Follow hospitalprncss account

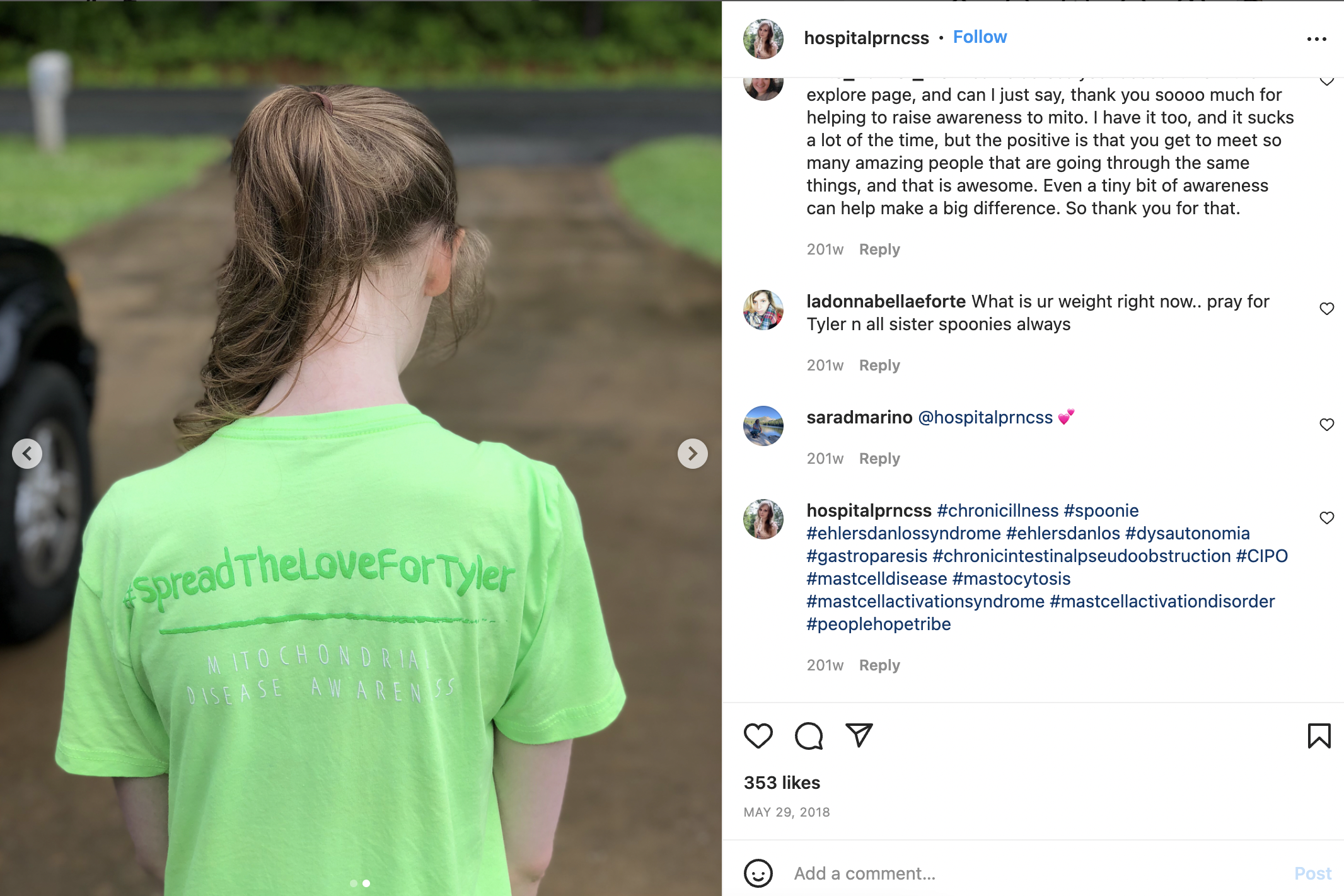pos(980,37)
